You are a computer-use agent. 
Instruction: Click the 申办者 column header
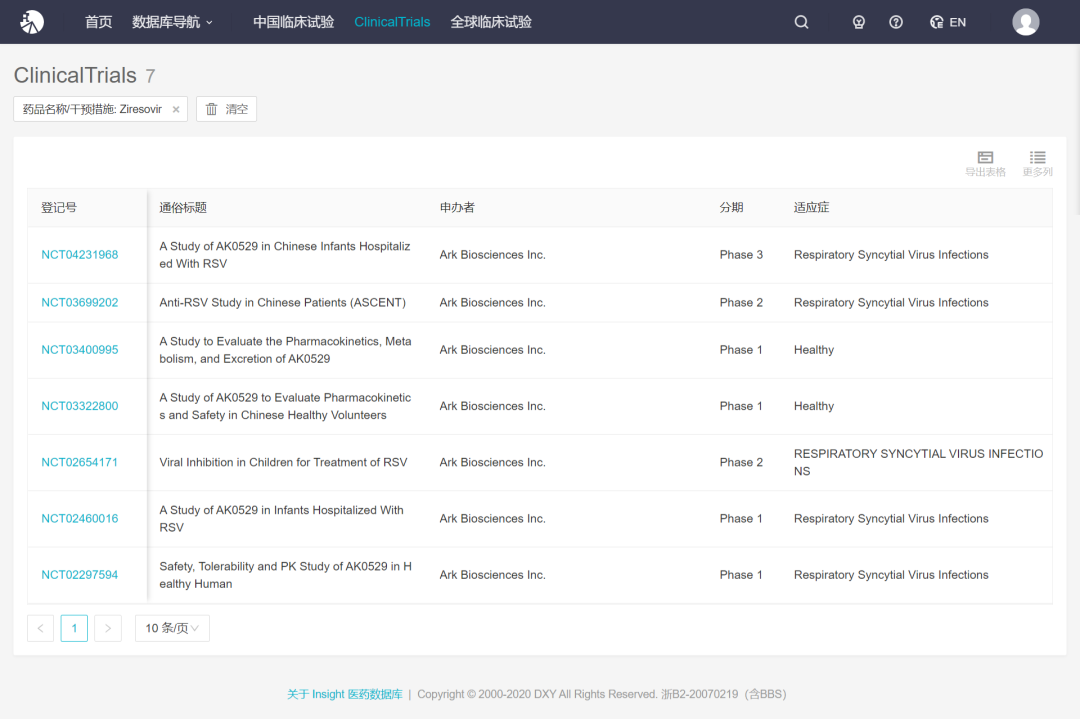(x=457, y=207)
